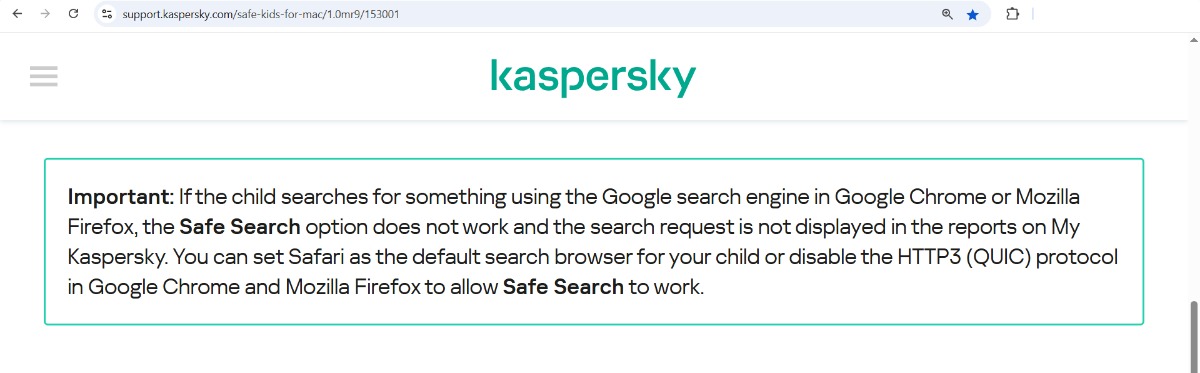This screenshot has width=1200, height=373.
Task: Click the toolbar divider next to Extensions
Action: click(1032, 15)
